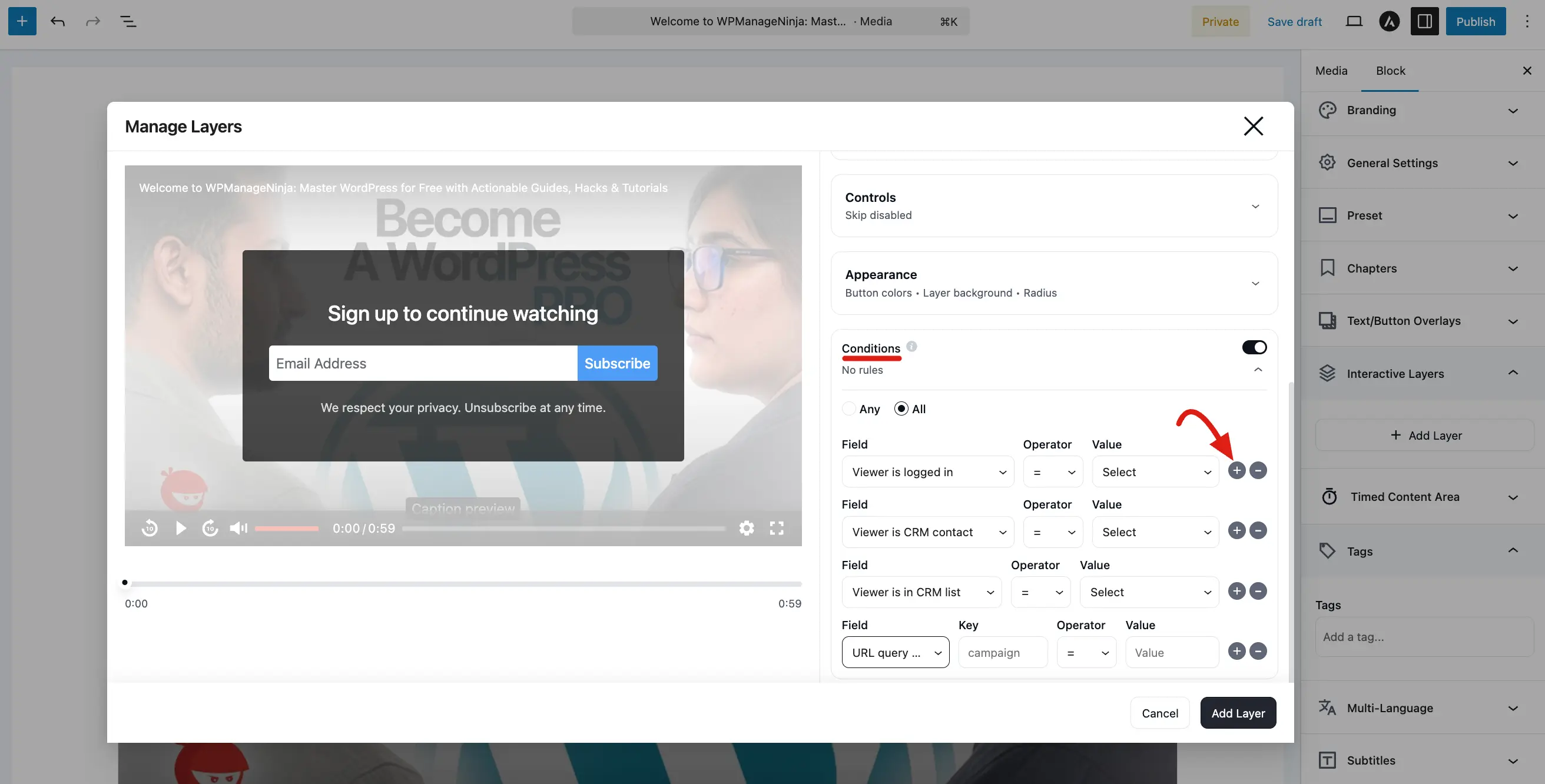This screenshot has height=784, width=1545.
Task: Enter fullscreen on the video player
Action: pyautogui.click(x=777, y=528)
